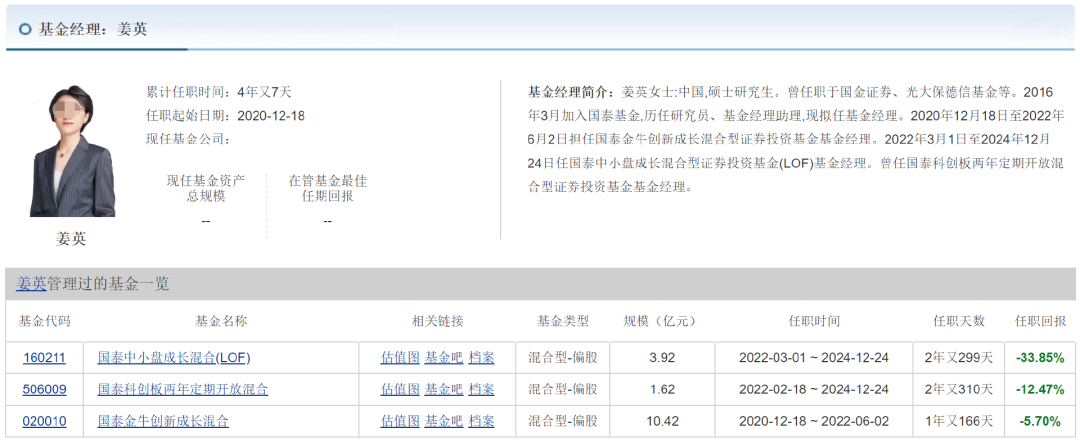Image resolution: width=1080 pixels, height=442 pixels.
Task: Click the circle icon beside 基金经理 title
Action: (25, 29)
